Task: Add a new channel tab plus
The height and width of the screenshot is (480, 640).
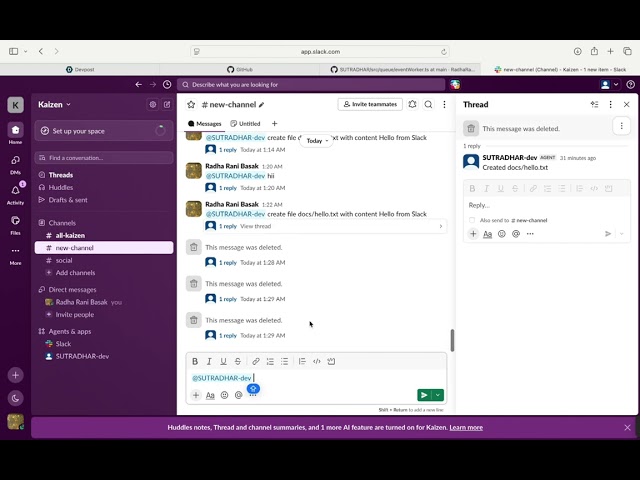Action: coord(274,124)
